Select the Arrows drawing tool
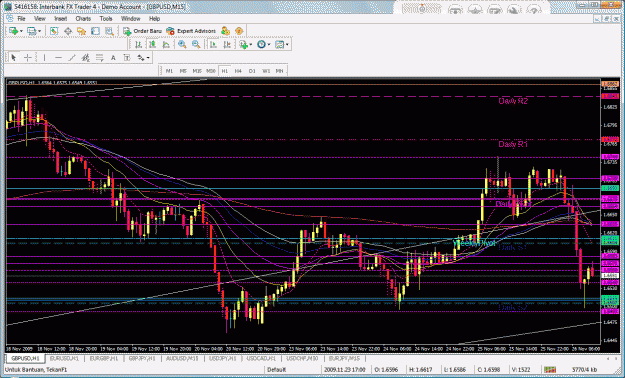 click(x=141, y=58)
